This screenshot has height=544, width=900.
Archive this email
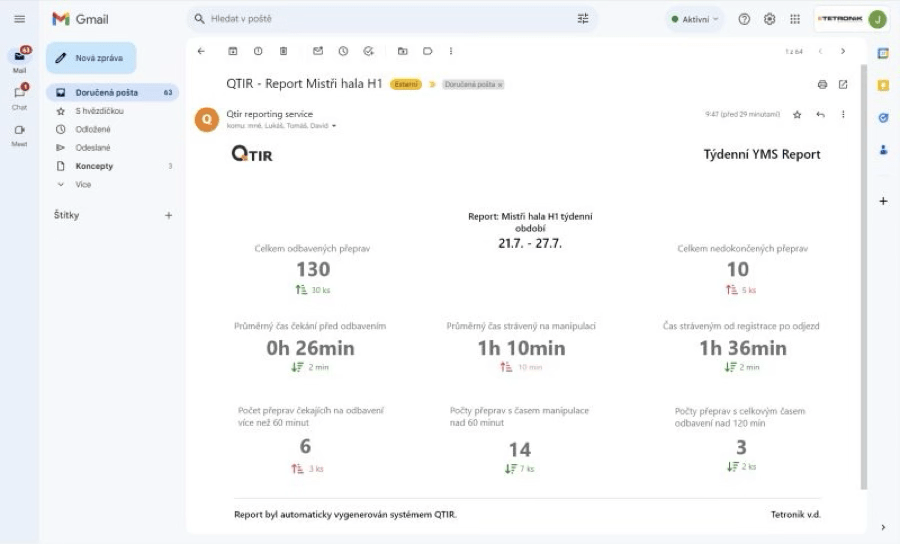point(232,51)
